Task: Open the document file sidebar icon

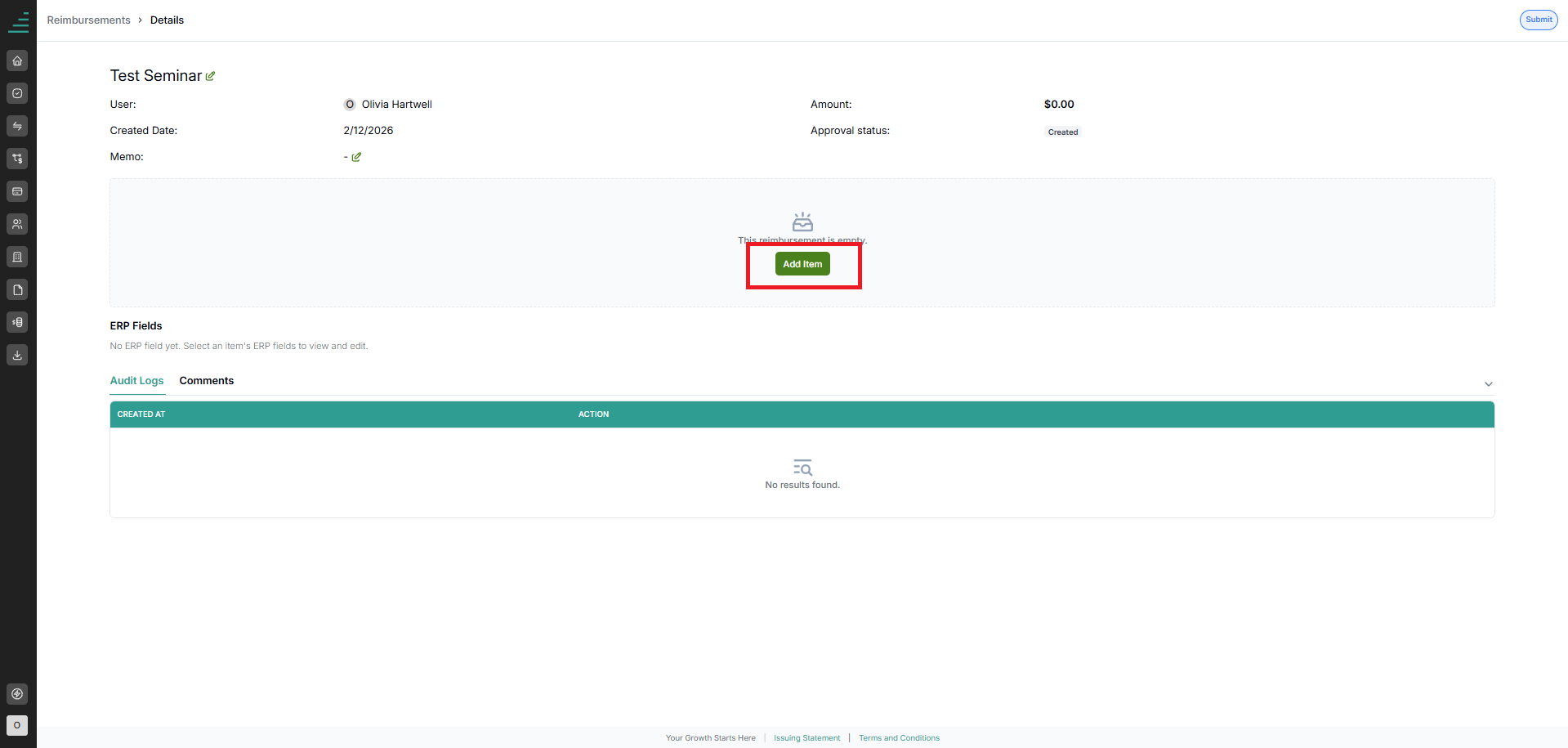Action: coord(17,289)
